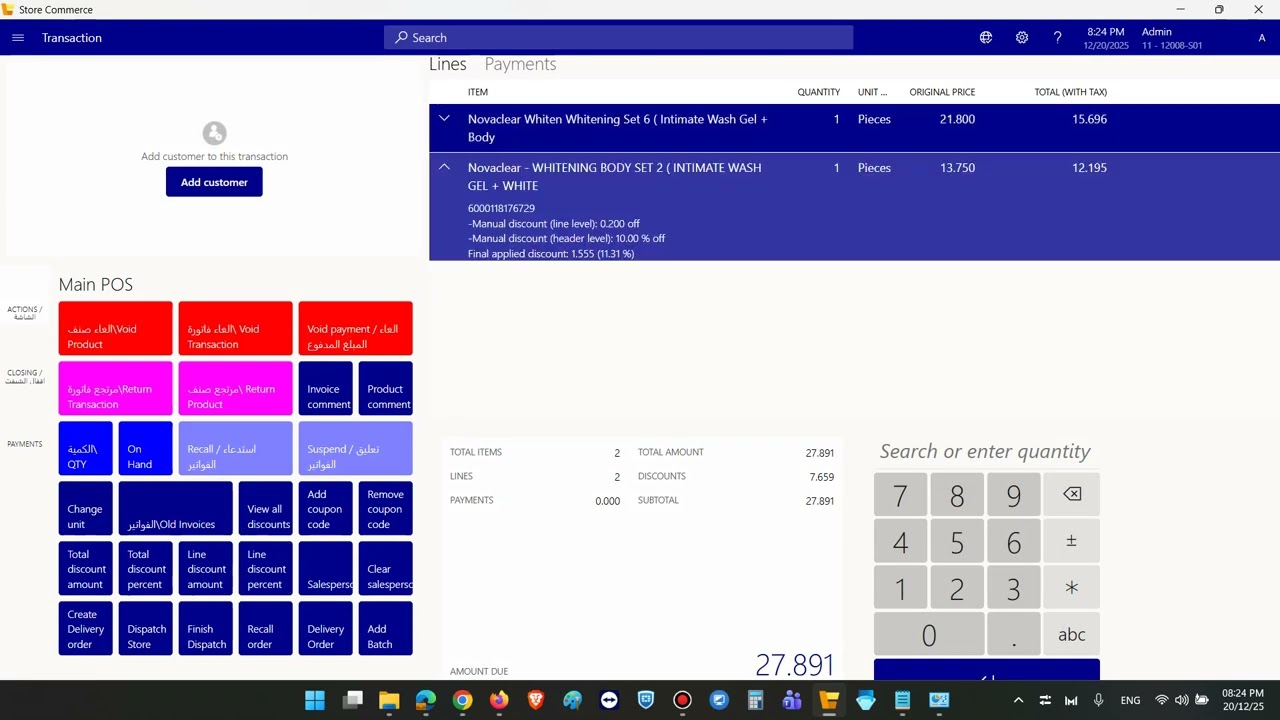Open Brave browser from taskbar
The height and width of the screenshot is (720, 1280).
536,700
